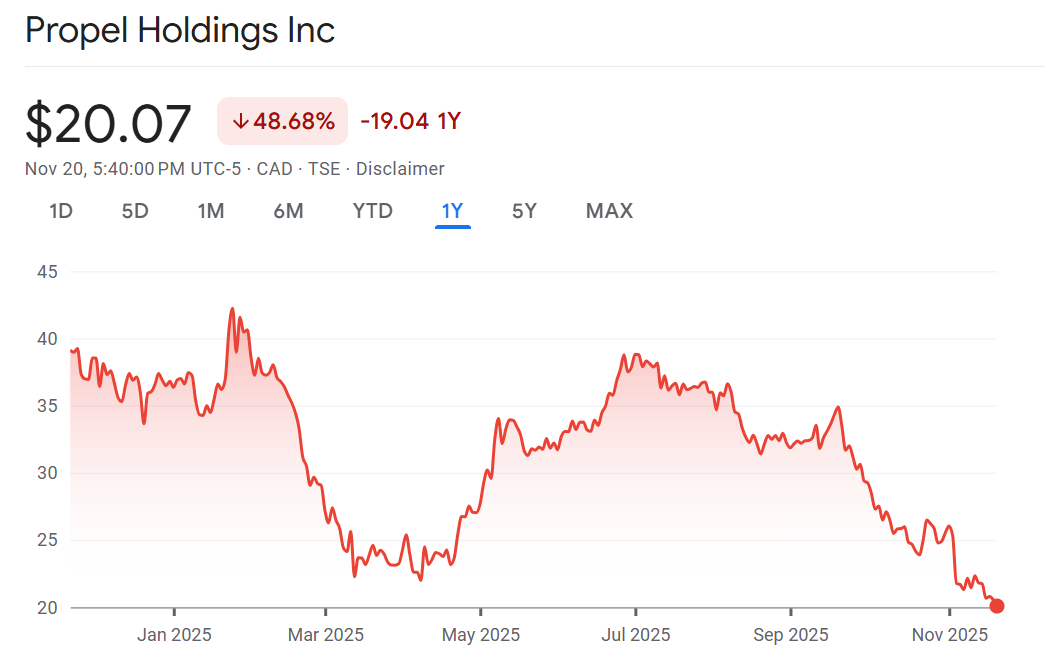The image size is (1045, 664).
Task: Click the Jul 2025 axis label
Action: (x=636, y=635)
